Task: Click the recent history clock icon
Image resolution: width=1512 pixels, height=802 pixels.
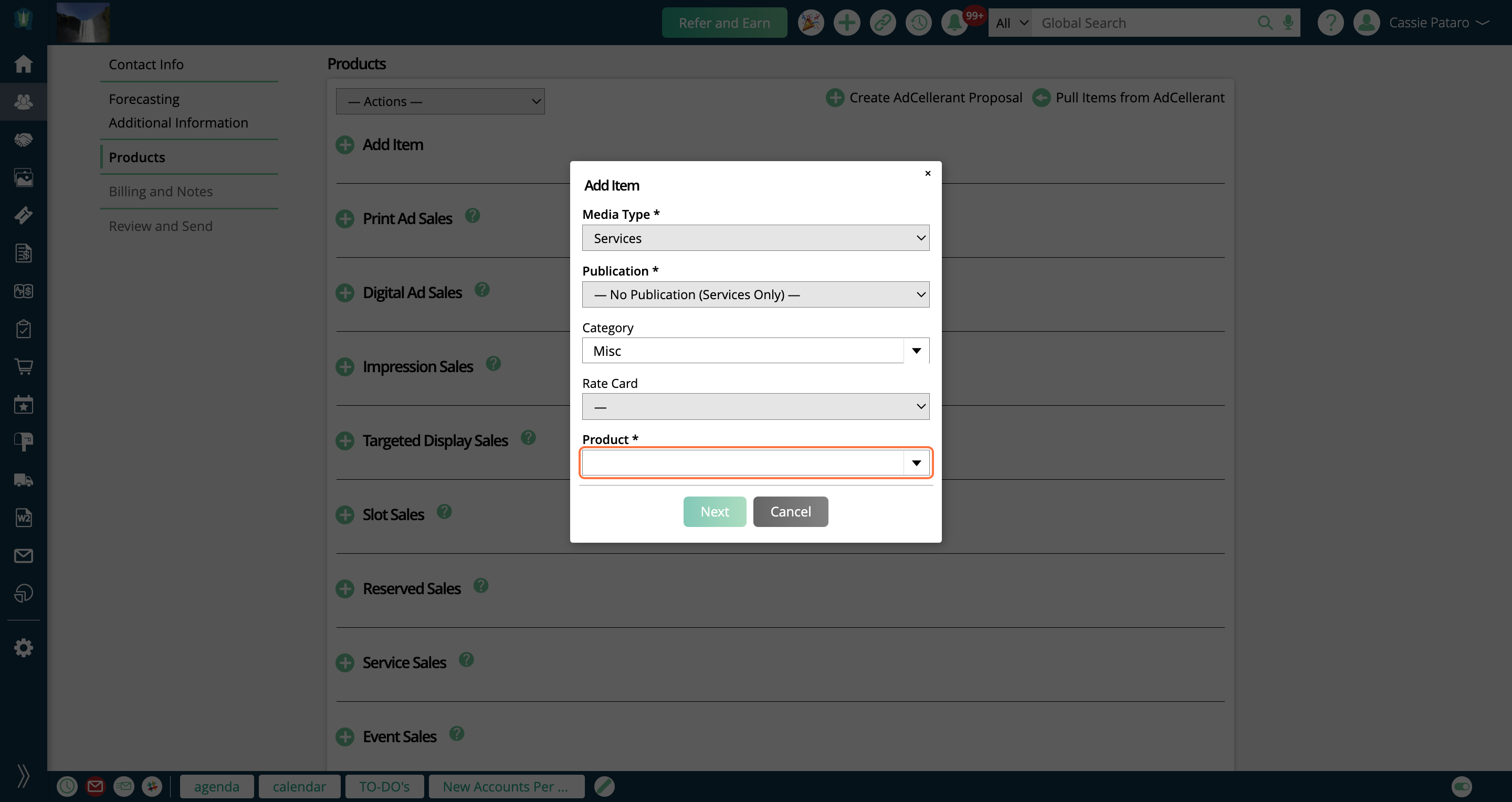Action: (919, 23)
